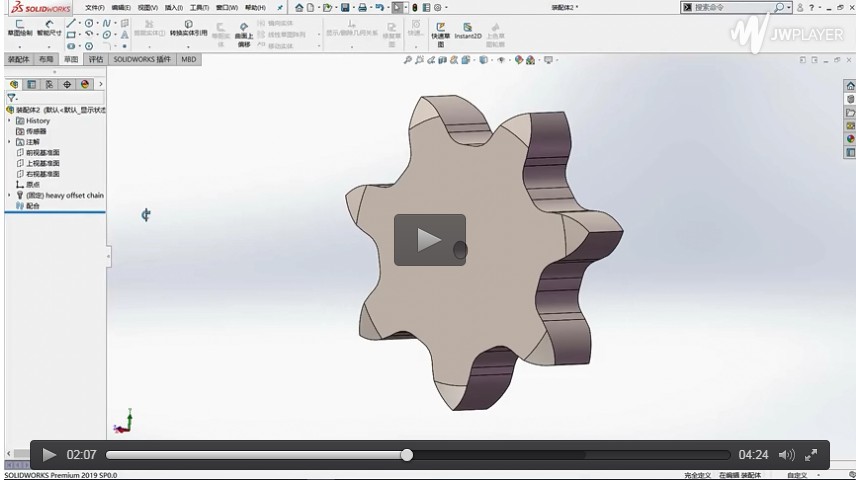Toggle the video volume mute button

786,455
